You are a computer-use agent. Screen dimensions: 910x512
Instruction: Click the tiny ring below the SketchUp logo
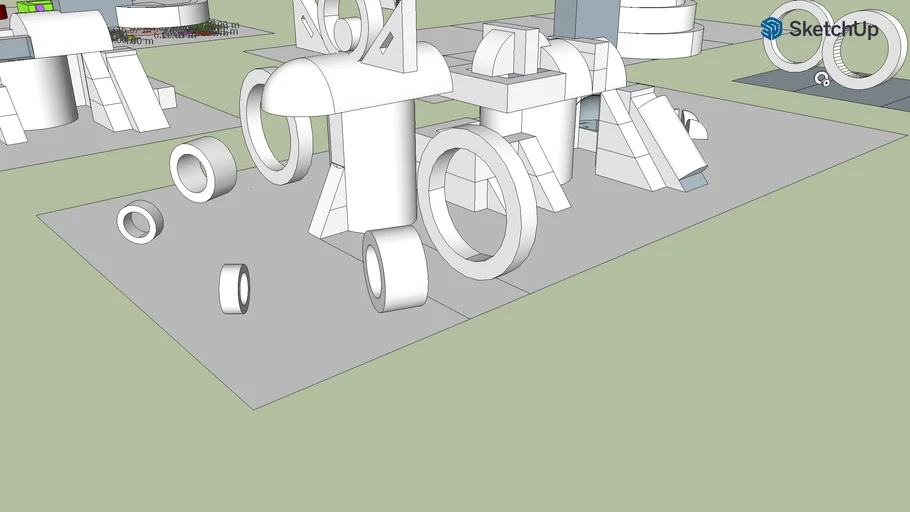(x=822, y=79)
